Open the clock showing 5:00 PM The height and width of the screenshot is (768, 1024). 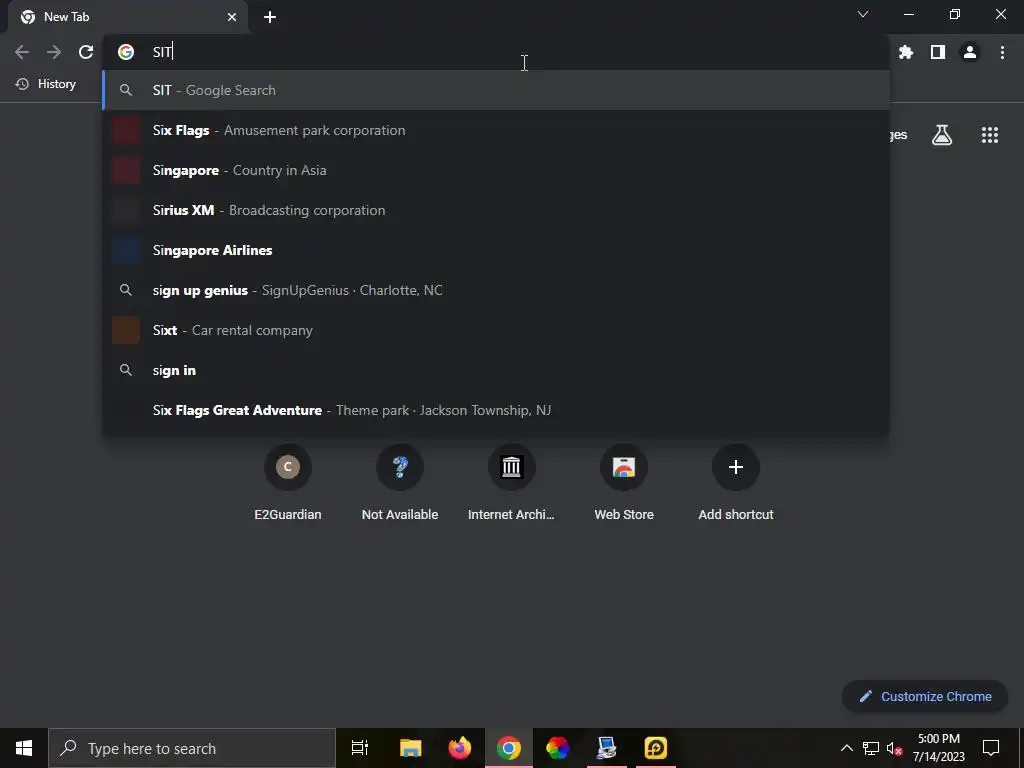(938, 748)
